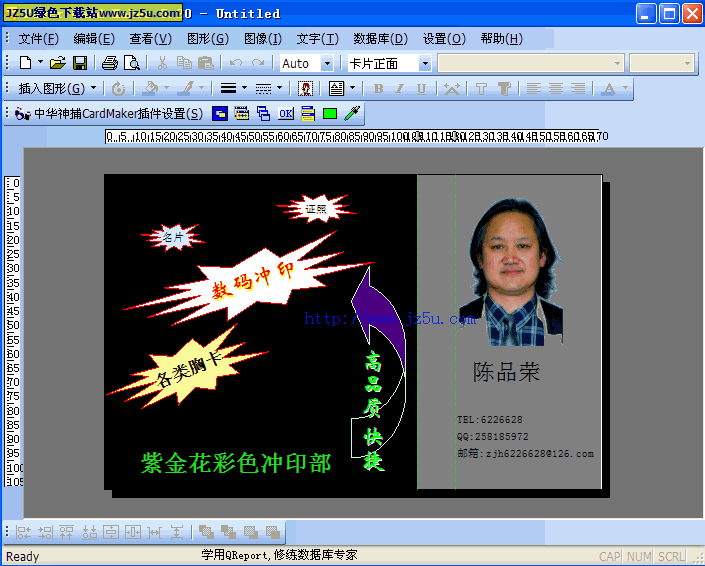Undo the last action
Screen dimensions: 705x566
236,63
